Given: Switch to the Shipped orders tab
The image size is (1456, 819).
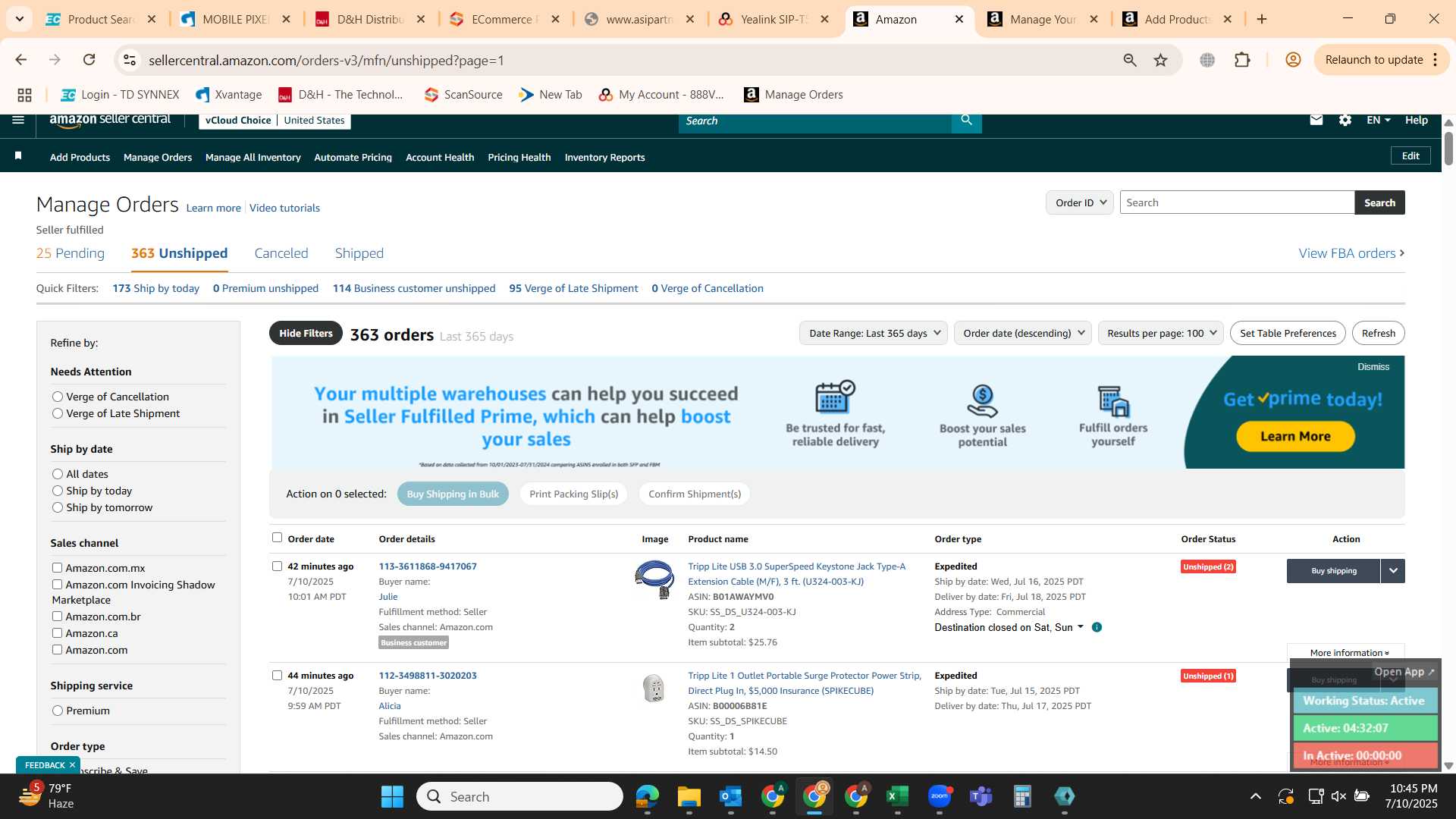Looking at the screenshot, I should tap(359, 253).
